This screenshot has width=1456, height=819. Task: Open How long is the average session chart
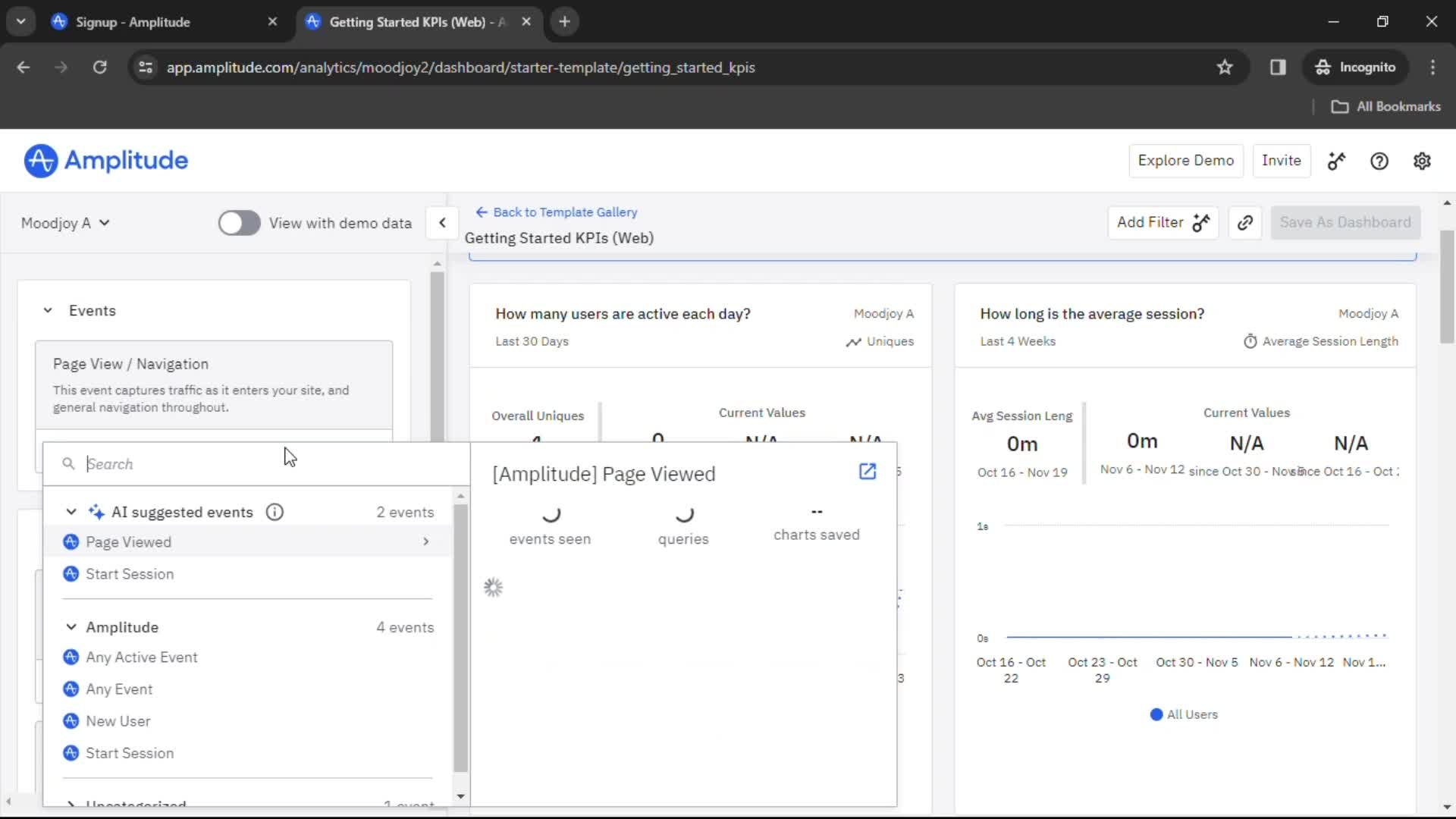[x=1092, y=314]
